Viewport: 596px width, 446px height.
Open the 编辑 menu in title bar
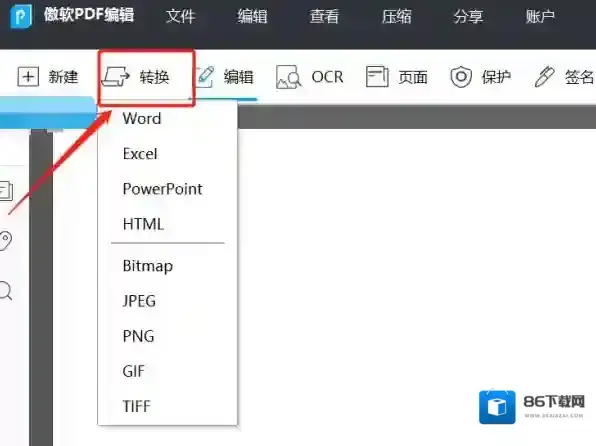(252, 16)
